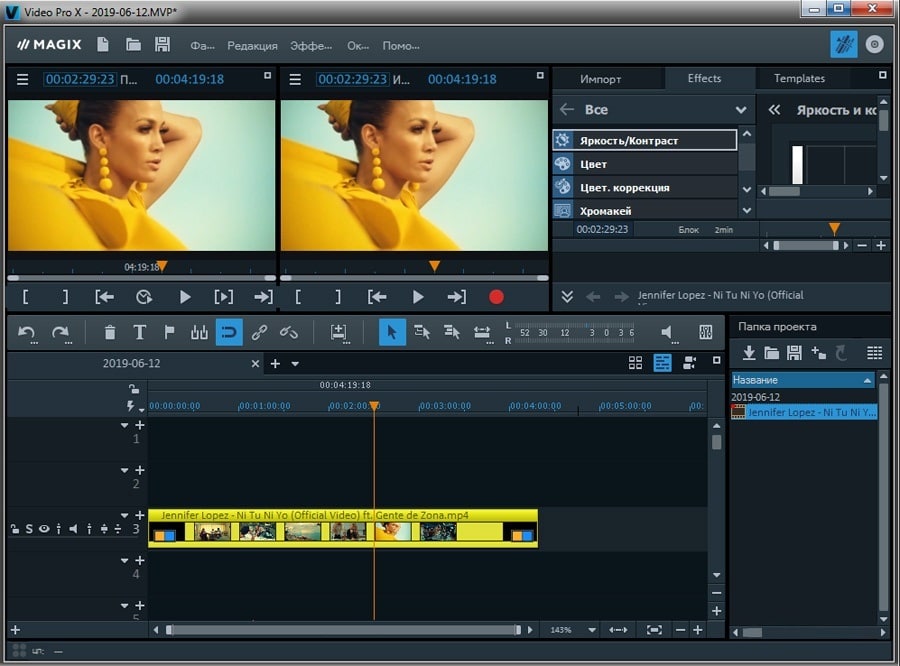The image size is (900, 666).
Task: Toggle solo S on track 3
Action: click(29, 529)
